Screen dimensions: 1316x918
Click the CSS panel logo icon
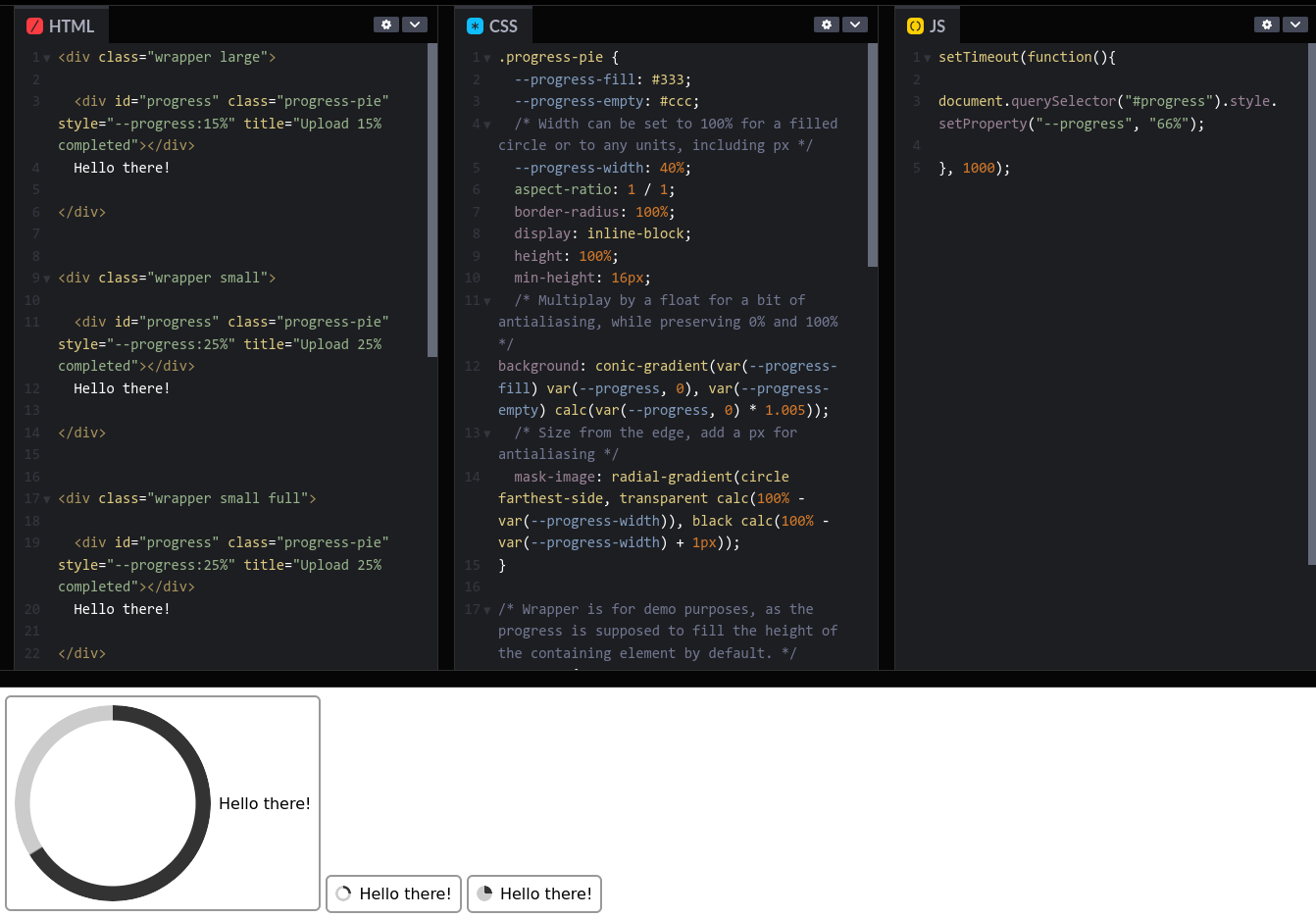474,25
